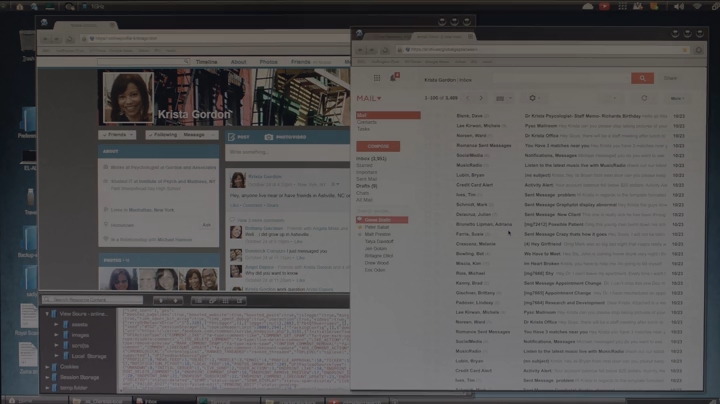Open chat with Matt Preston

(377, 234)
